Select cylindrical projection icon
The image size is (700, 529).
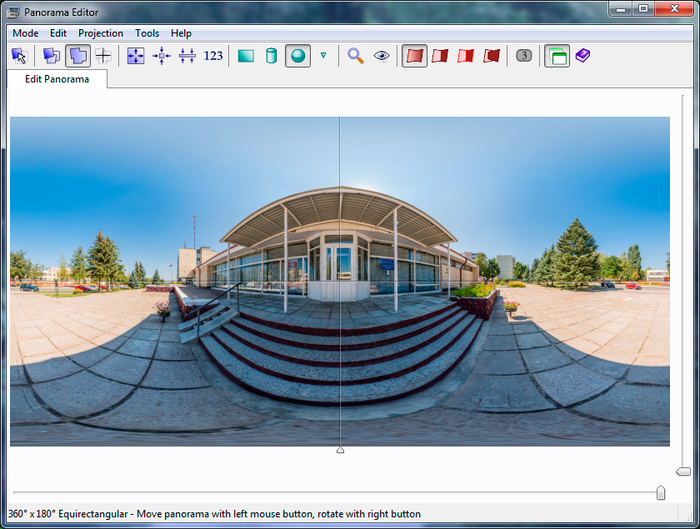271,56
